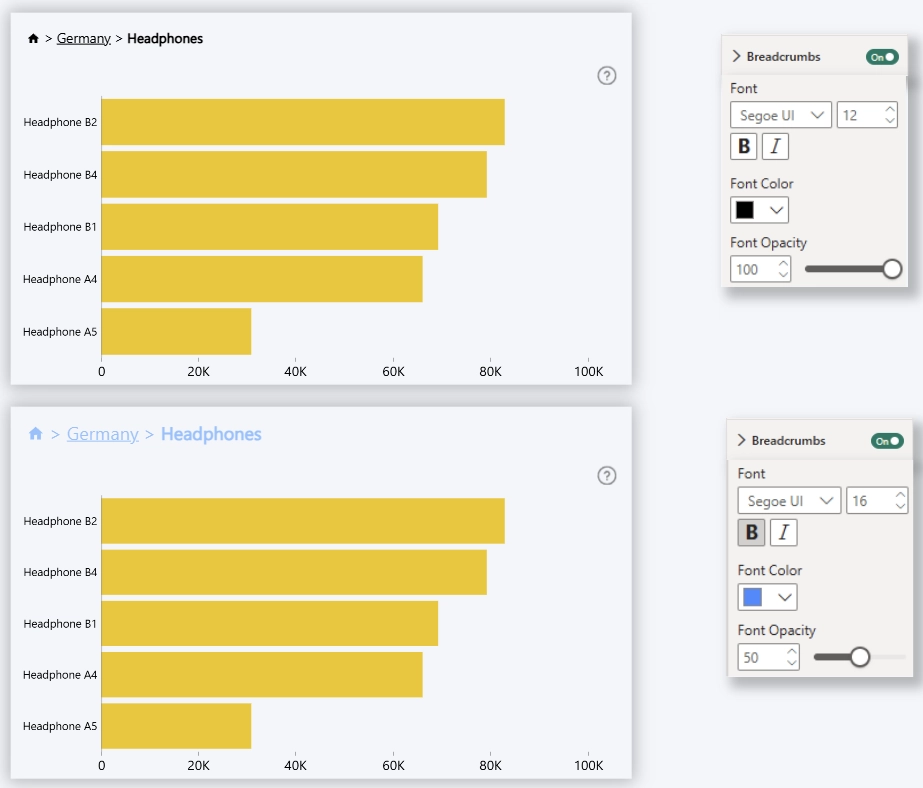This screenshot has height=788, width=923.
Task: Toggle Italic in the lower font panel
Action: pos(783,533)
